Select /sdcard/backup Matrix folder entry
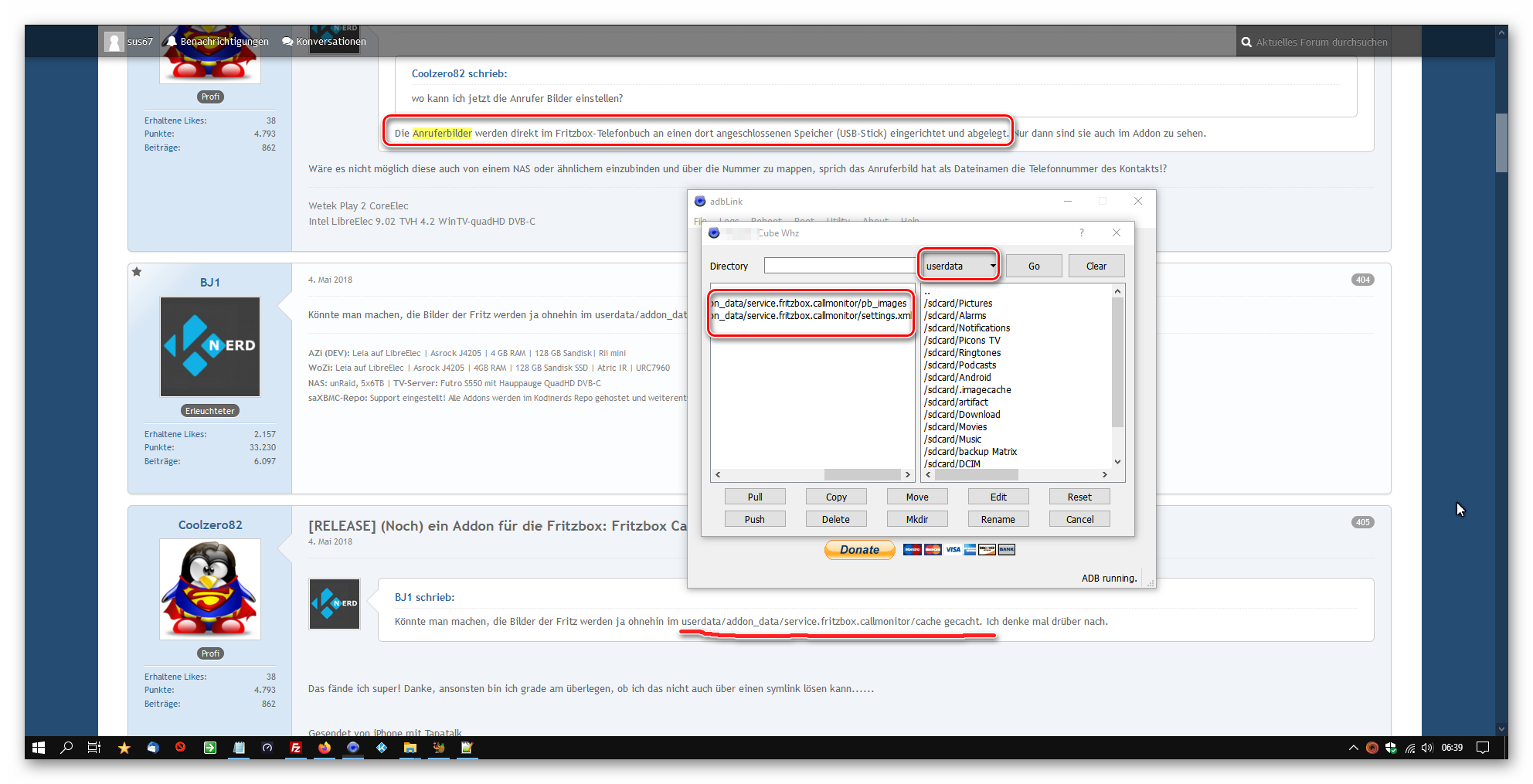This screenshot has height=784, width=1533. (970, 452)
